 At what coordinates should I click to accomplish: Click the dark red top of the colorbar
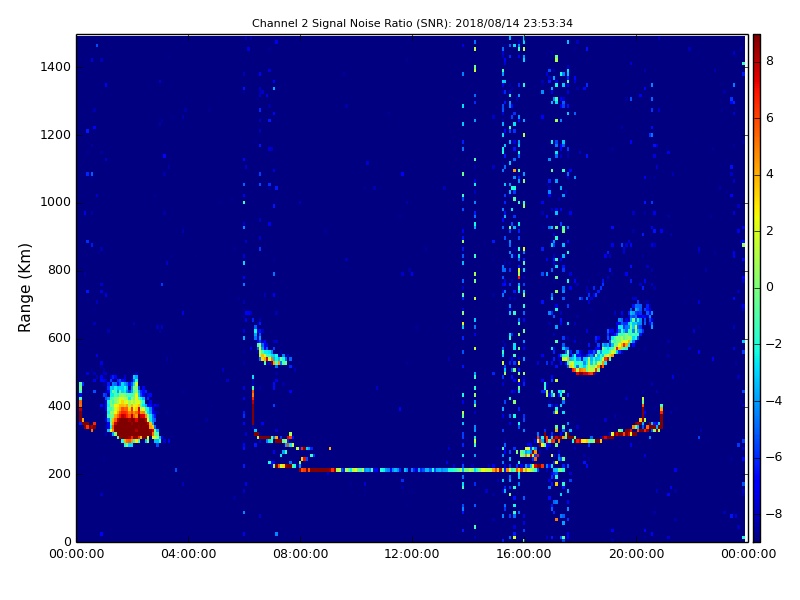[x=757, y=43]
